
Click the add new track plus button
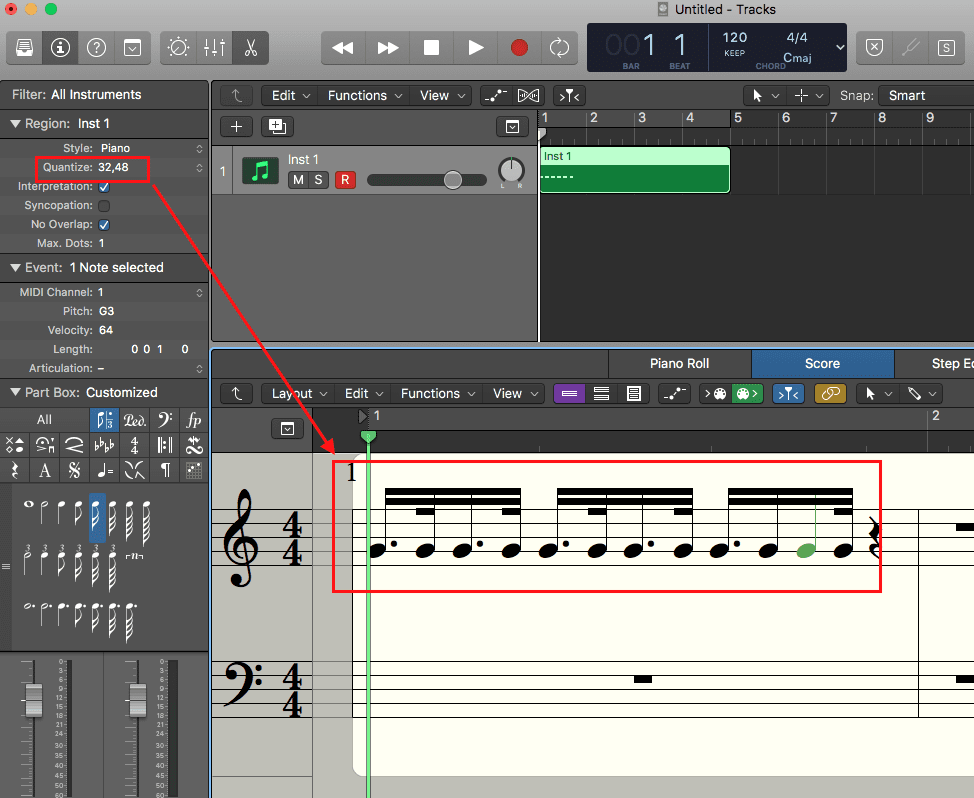pyautogui.click(x=236, y=126)
